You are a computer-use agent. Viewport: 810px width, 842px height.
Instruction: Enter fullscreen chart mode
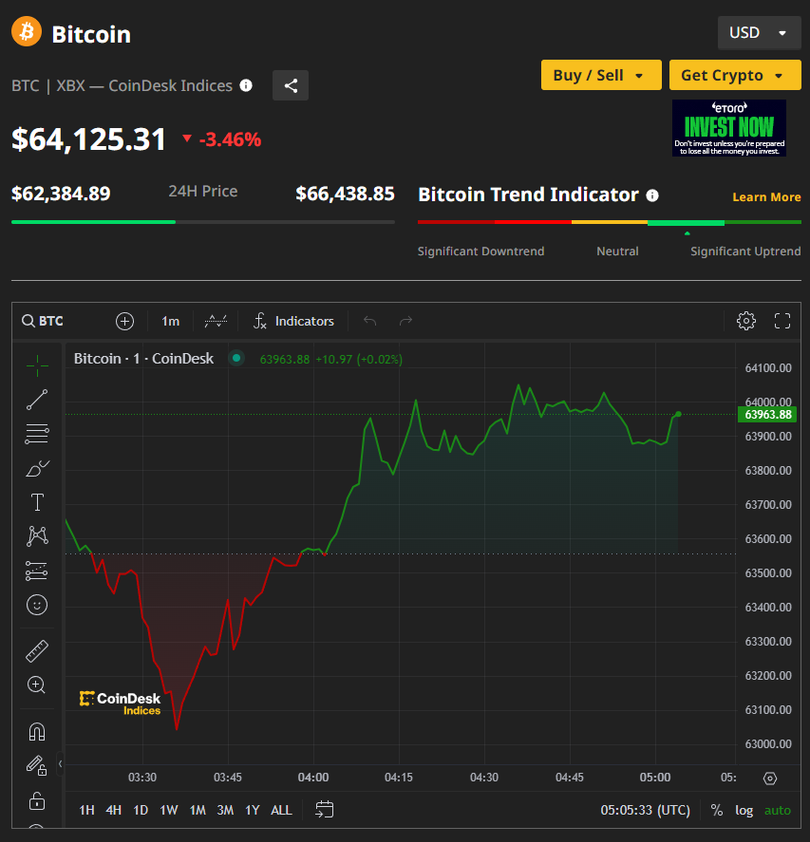pos(783,321)
